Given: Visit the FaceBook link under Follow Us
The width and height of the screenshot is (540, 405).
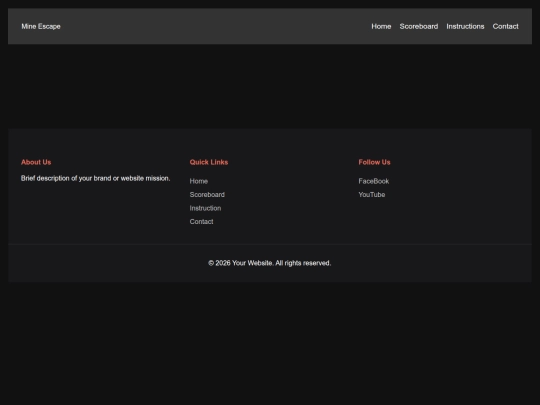Looking at the screenshot, I should [x=374, y=181].
